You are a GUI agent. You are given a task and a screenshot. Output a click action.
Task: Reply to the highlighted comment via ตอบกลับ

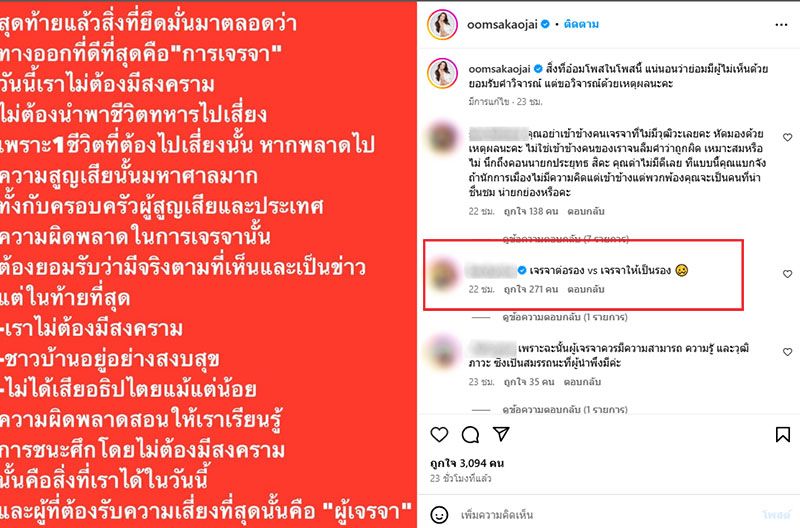tap(586, 289)
